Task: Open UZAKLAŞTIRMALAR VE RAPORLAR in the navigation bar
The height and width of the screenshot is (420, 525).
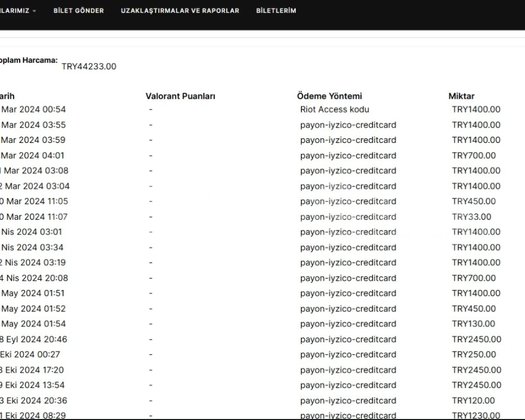Action: (x=180, y=11)
